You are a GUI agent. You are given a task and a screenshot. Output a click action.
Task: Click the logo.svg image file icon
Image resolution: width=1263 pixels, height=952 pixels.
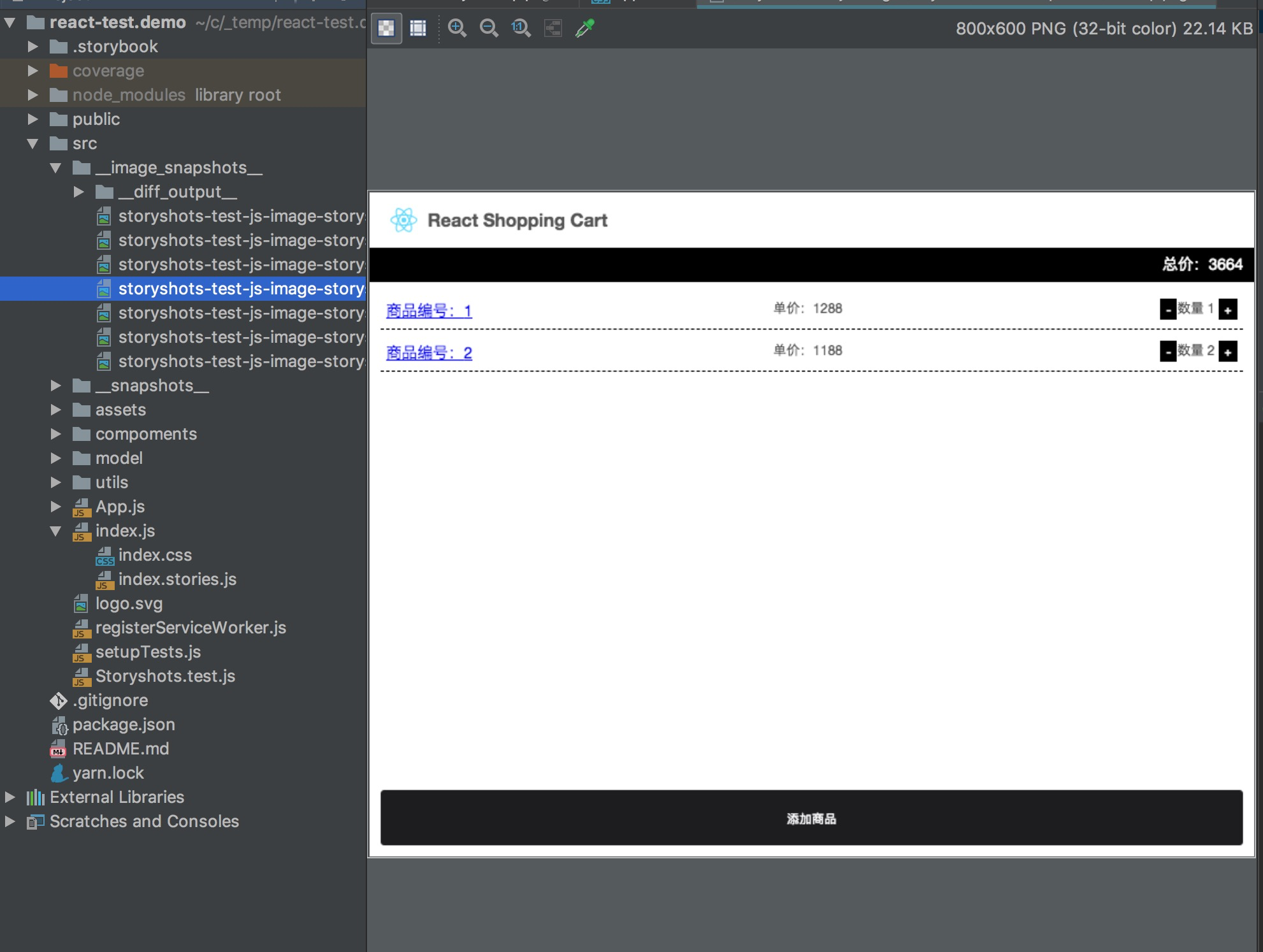click(x=82, y=603)
